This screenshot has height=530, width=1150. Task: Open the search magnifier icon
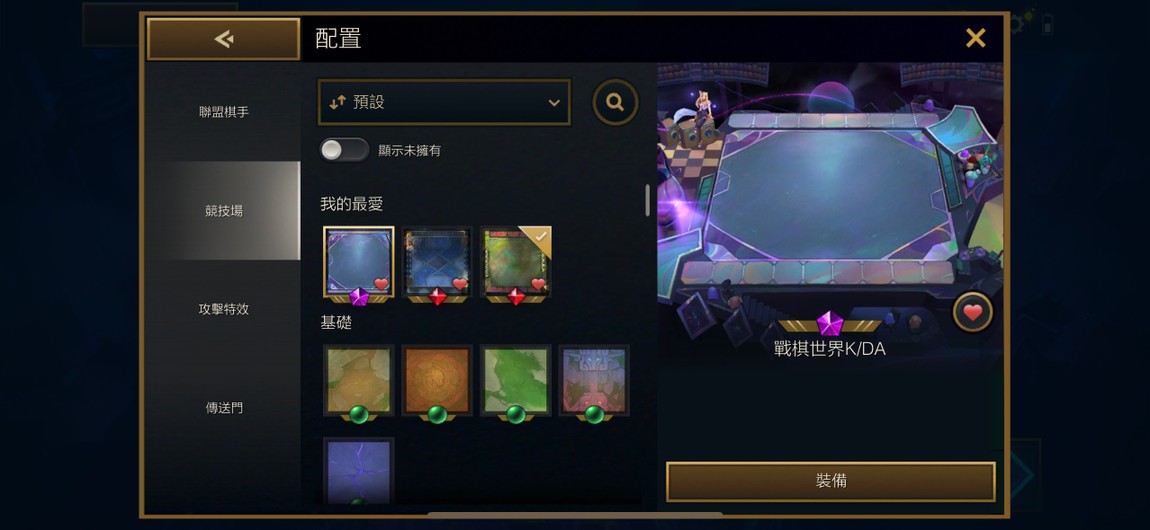615,102
